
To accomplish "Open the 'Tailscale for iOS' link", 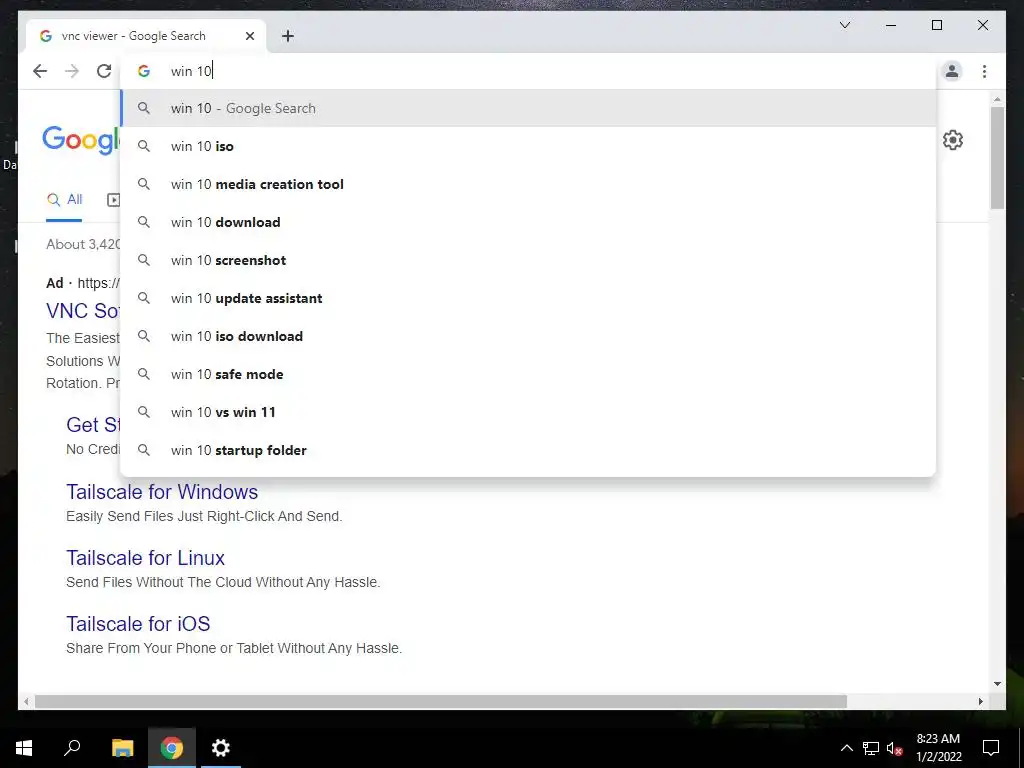I will 138,624.
